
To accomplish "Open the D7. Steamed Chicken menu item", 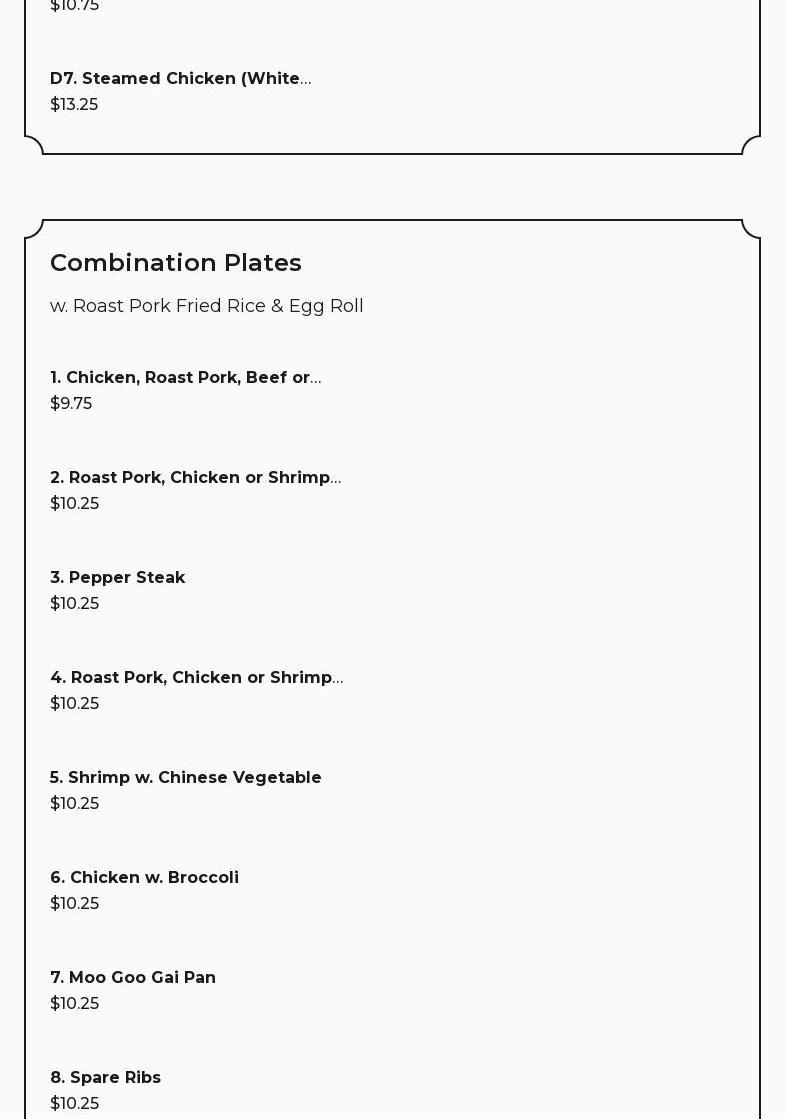I will (x=180, y=78).
